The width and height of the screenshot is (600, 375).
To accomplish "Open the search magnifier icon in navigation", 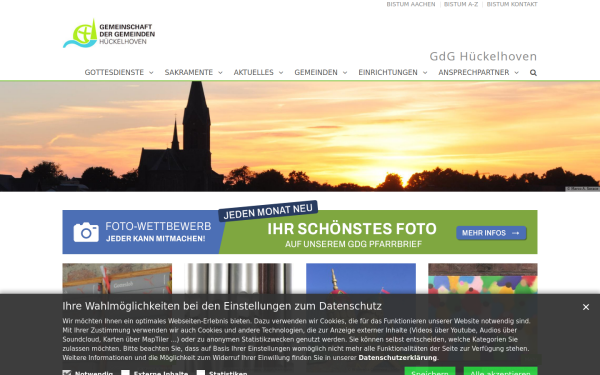I will [x=533, y=73].
